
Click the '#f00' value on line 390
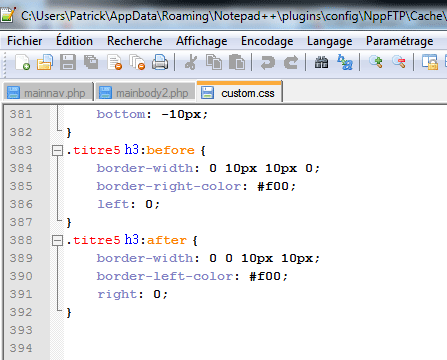click(x=265, y=276)
